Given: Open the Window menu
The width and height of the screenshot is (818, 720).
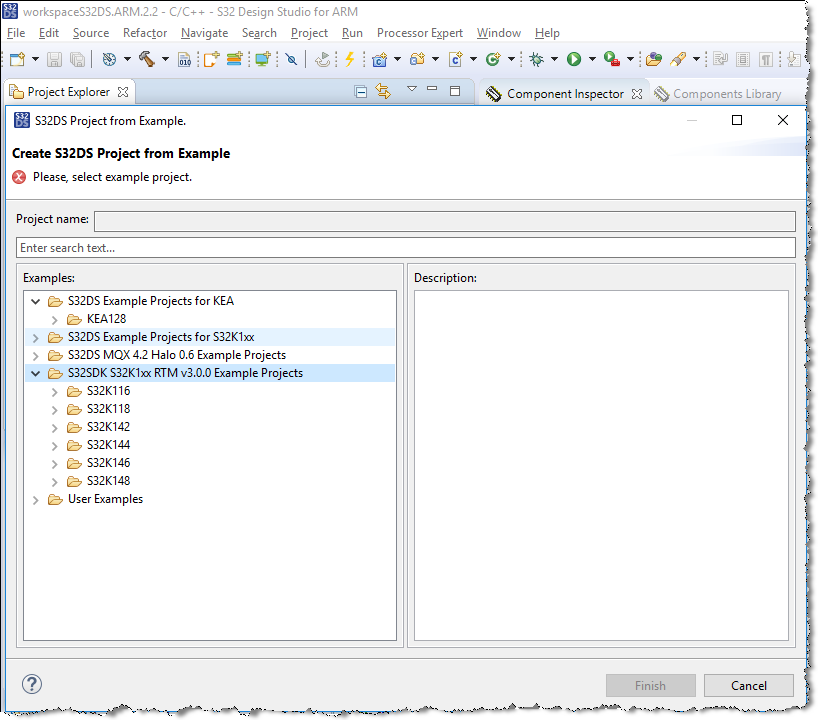Looking at the screenshot, I should (499, 33).
